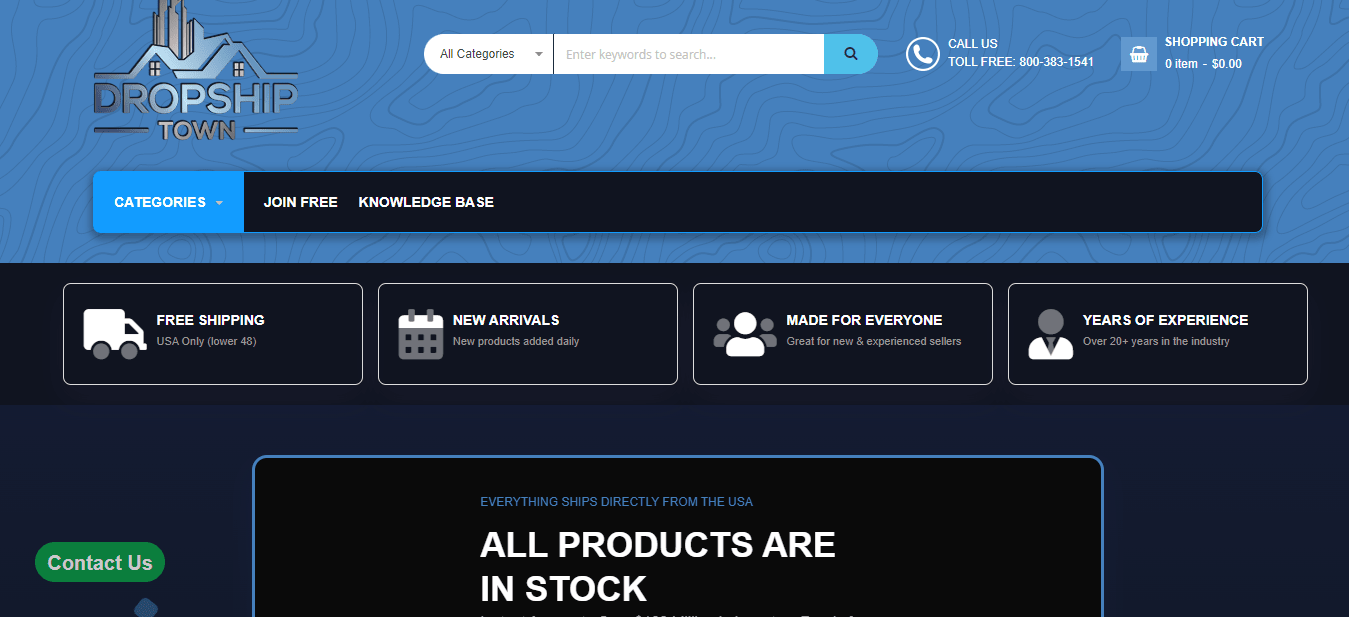
Task: Click the magnifying glass search button
Action: 851,54
